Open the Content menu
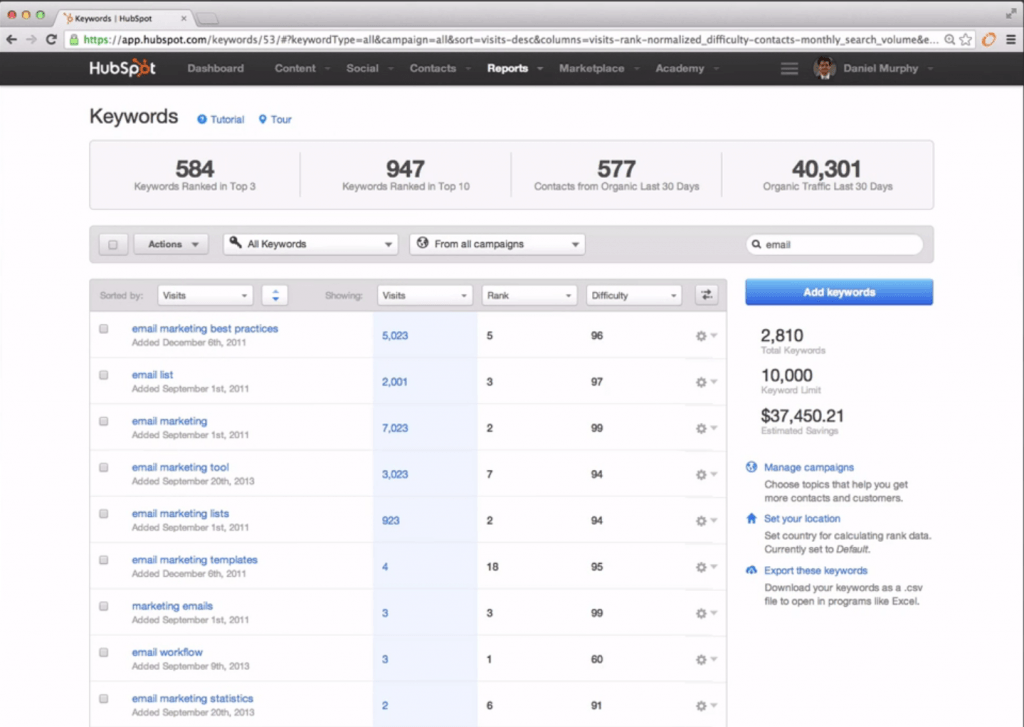Screen dimensions: 1024x727 [302, 69]
